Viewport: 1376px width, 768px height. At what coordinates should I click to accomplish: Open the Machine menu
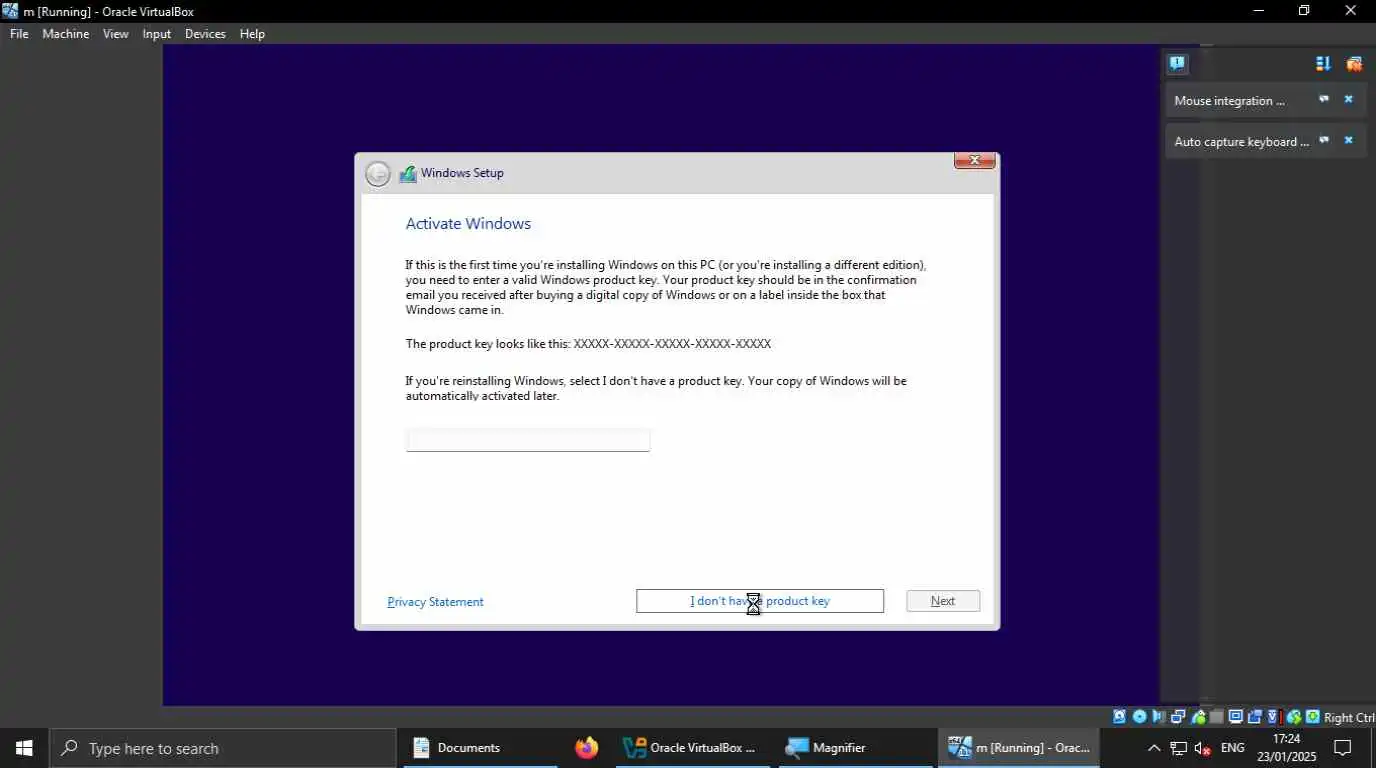click(x=65, y=33)
